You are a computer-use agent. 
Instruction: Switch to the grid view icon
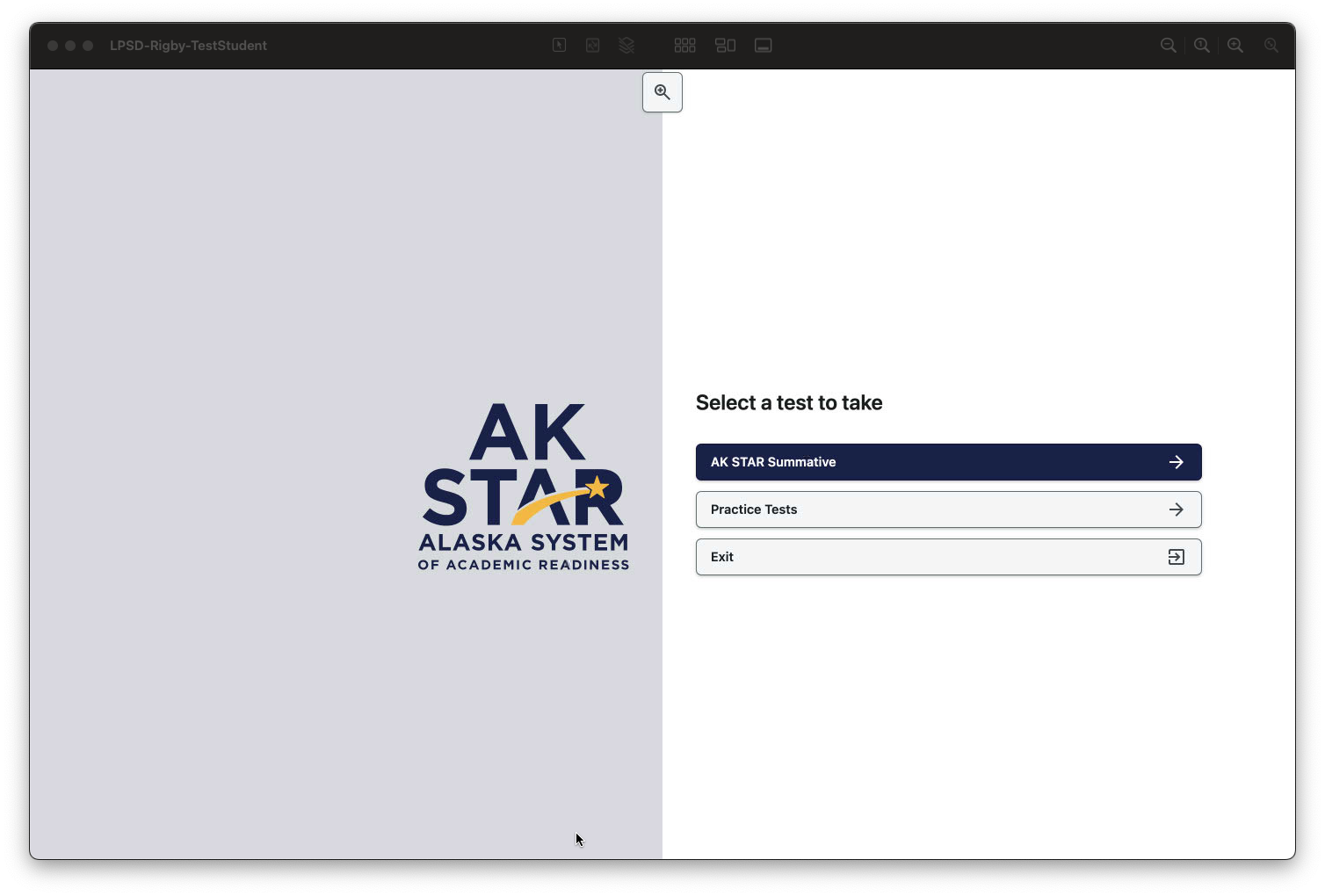684,45
